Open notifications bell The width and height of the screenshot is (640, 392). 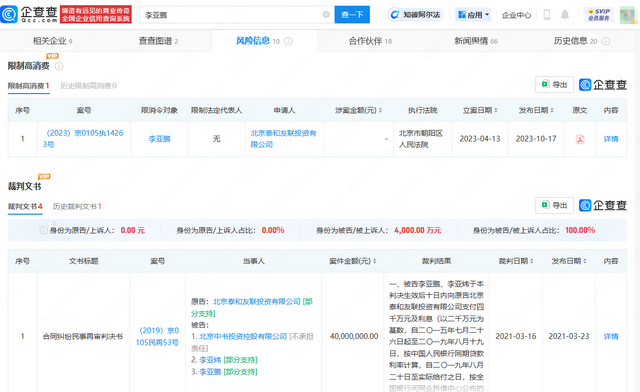pyautogui.click(x=565, y=15)
